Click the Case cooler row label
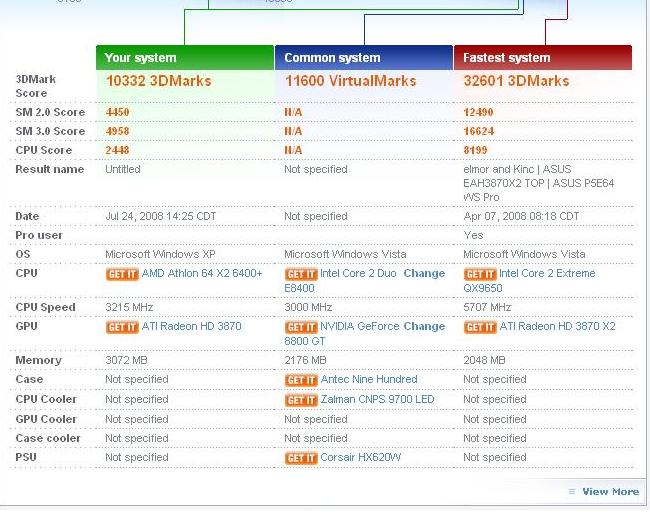The height and width of the screenshot is (512, 650). coord(48,438)
